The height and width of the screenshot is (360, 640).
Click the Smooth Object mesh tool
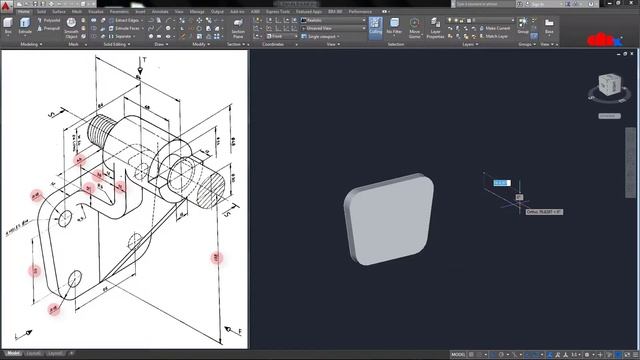point(71,28)
